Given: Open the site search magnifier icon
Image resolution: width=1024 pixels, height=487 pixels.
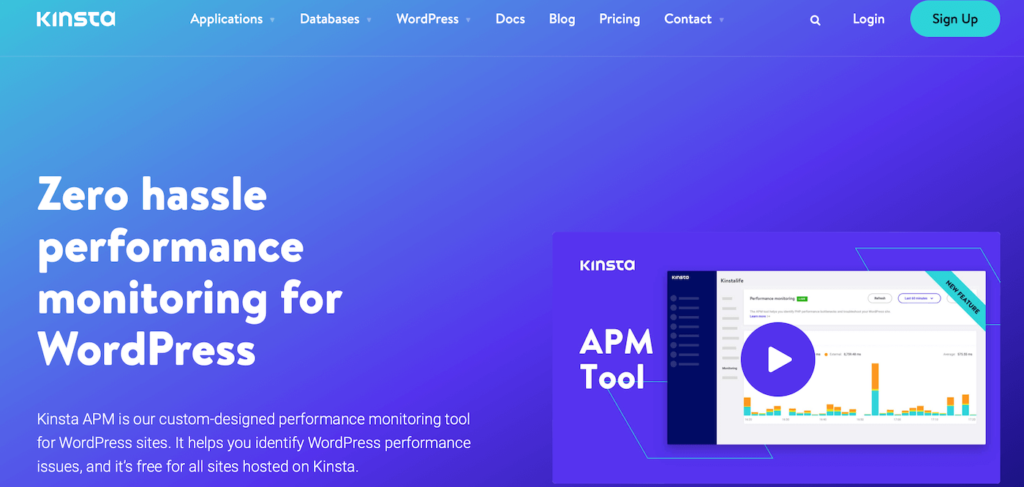Looking at the screenshot, I should pyautogui.click(x=815, y=20).
